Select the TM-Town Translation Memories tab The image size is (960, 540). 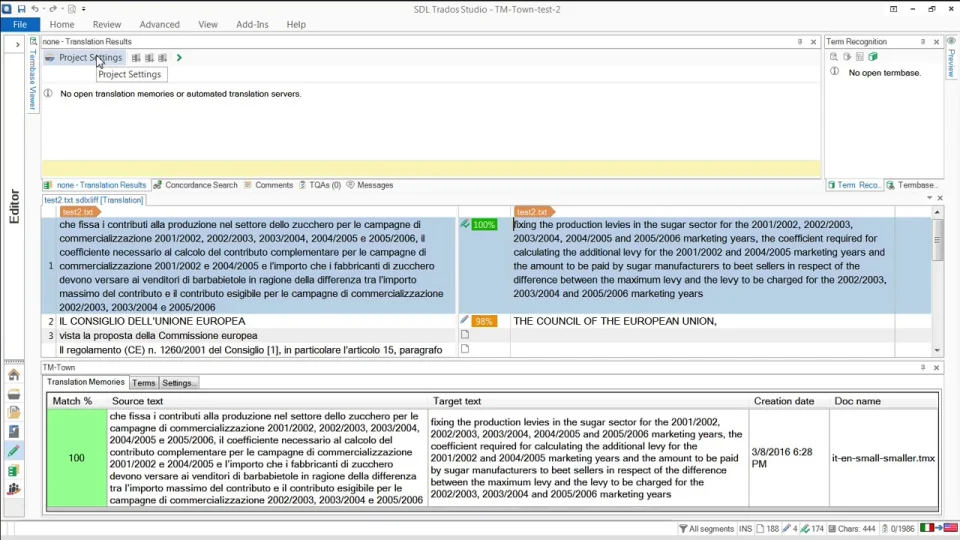[x=86, y=382]
